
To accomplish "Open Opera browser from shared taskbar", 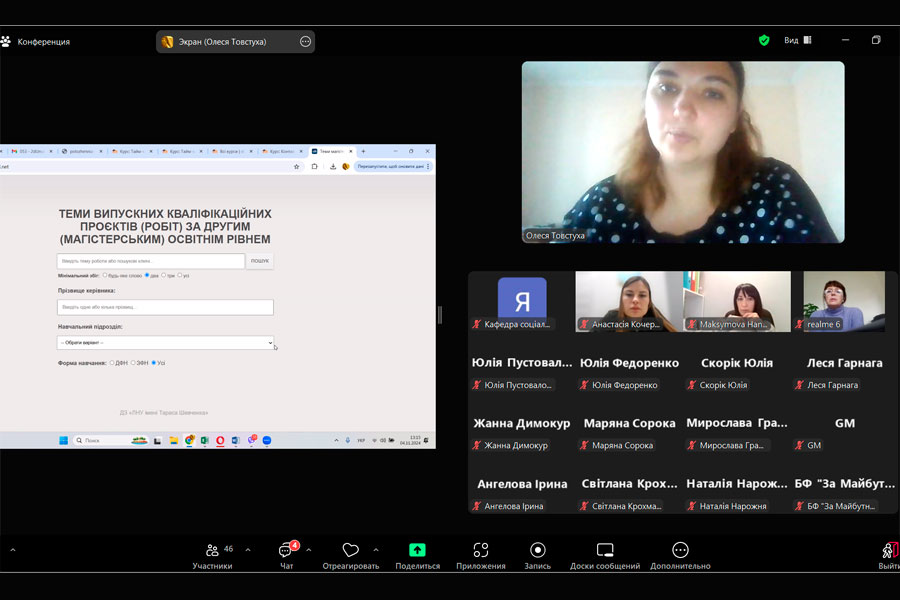I will tap(220, 440).
